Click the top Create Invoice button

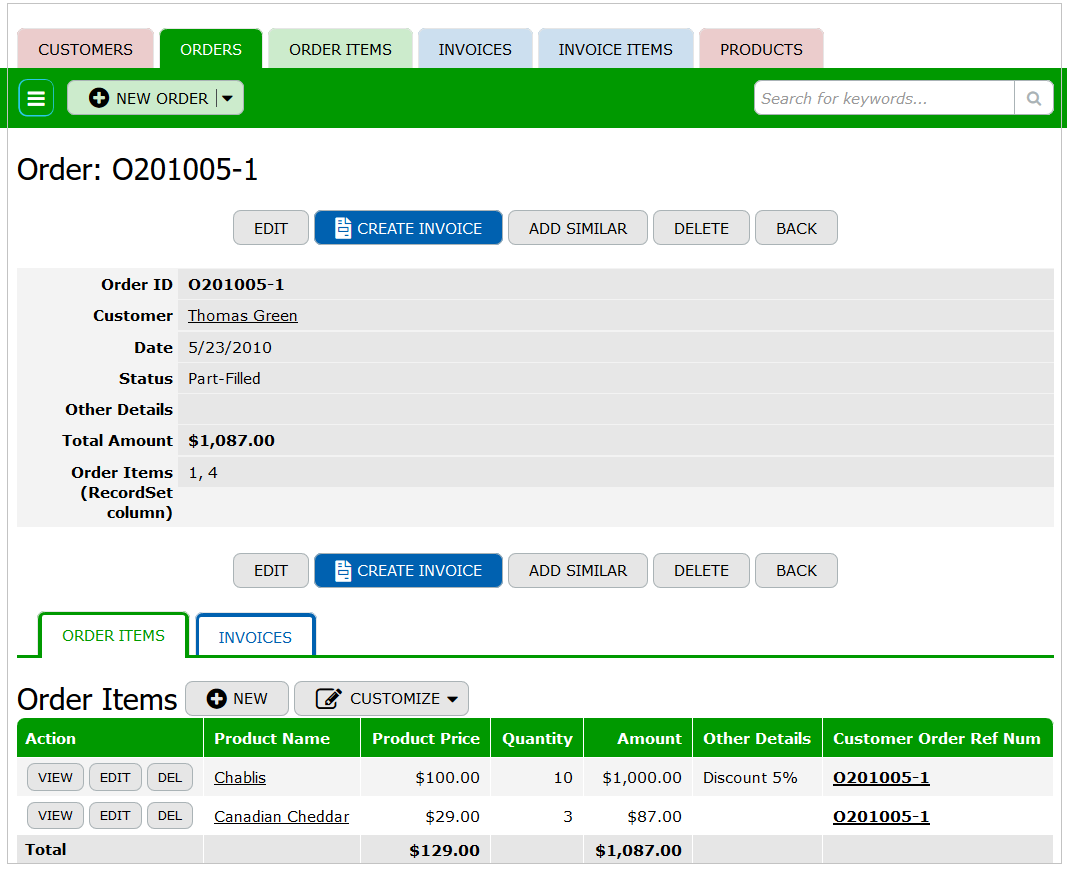point(408,228)
